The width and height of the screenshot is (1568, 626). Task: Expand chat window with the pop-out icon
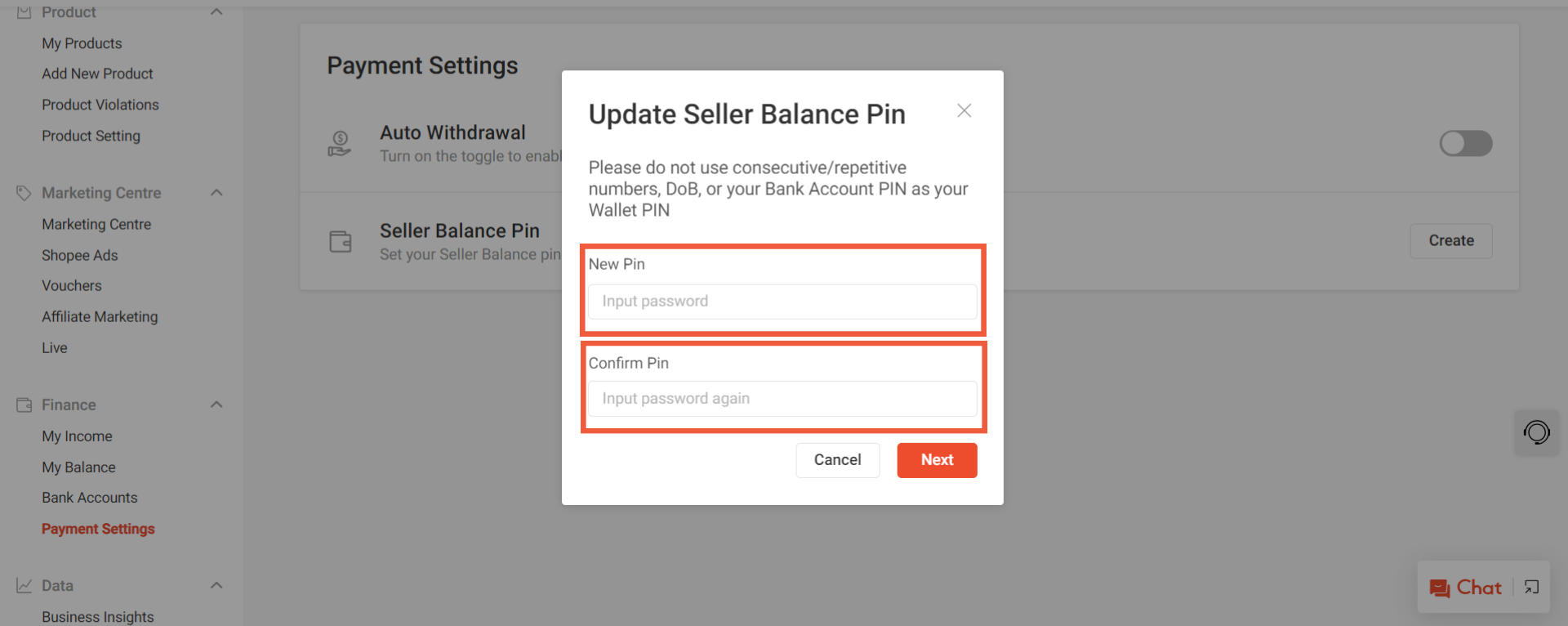click(1531, 587)
